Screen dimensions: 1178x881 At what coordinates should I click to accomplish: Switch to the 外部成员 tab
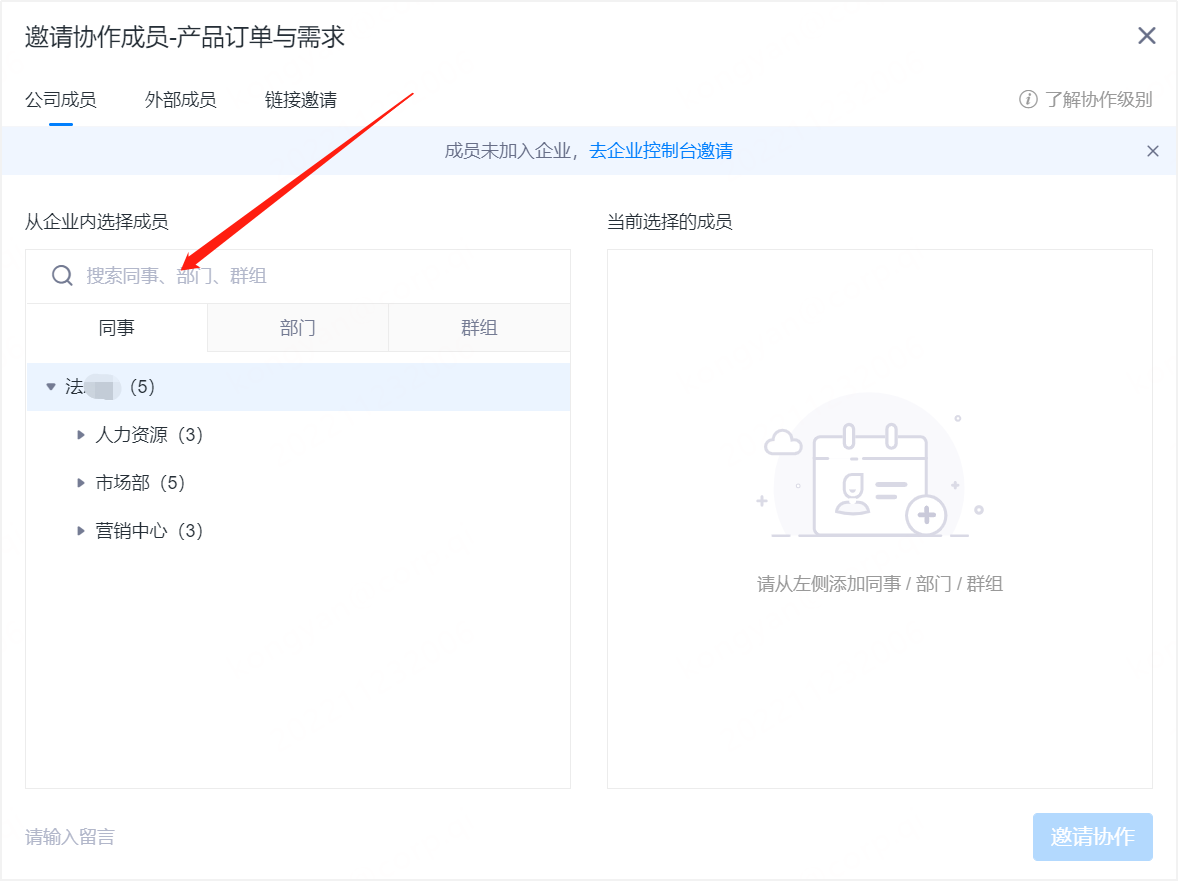click(x=180, y=100)
